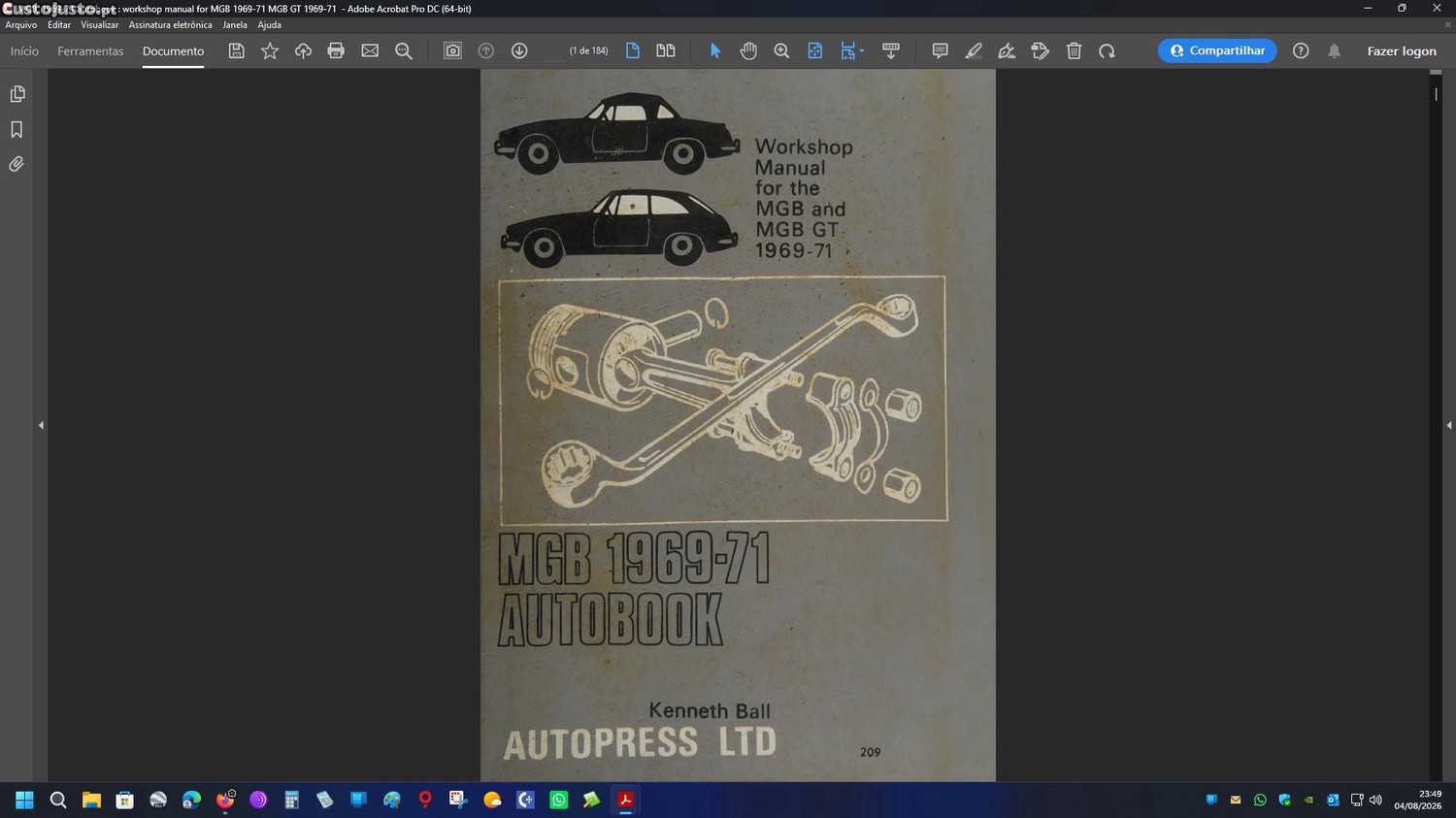Delete page with trash icon

(x=1074, y=50)
